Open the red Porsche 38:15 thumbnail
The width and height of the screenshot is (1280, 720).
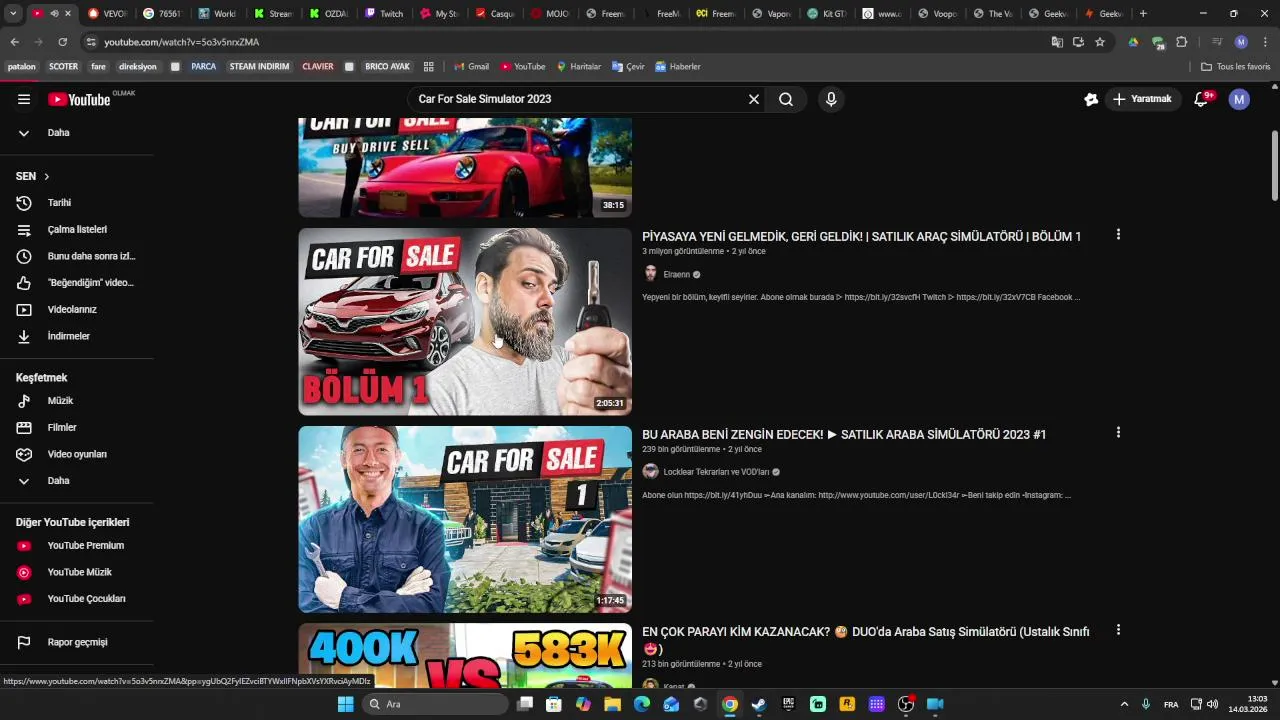click(465, 168)
